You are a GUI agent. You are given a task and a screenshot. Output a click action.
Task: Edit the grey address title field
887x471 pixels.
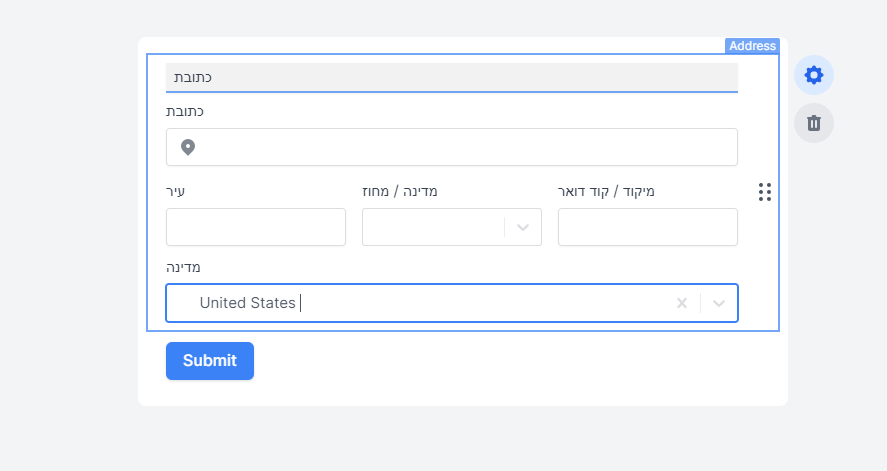point(452,77)
